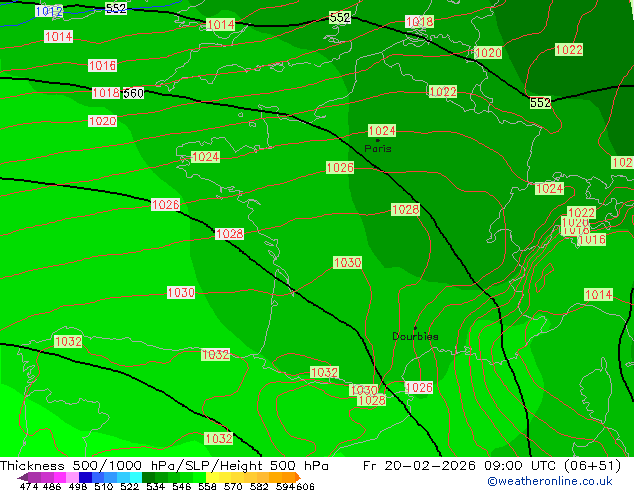This screenshot has height=490, width=634.
Task: Click the 1024 isobar label above Paris
Action: pyautogui.click(x=382, y=131)
